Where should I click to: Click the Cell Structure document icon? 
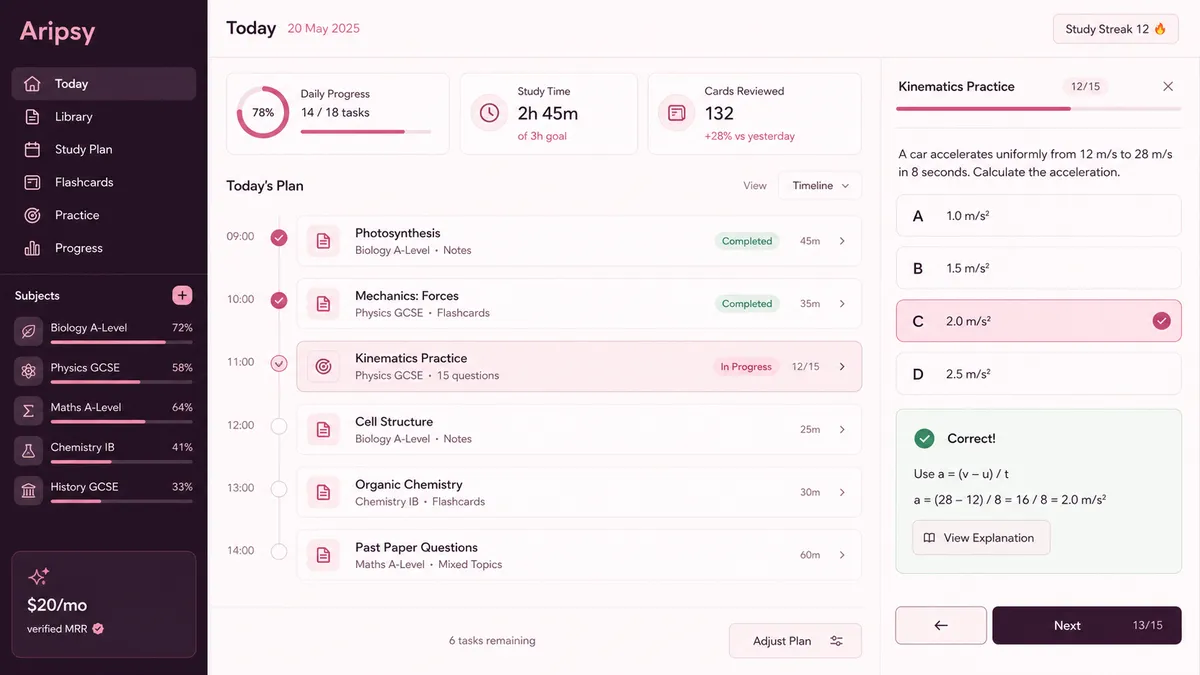[323, 429]
